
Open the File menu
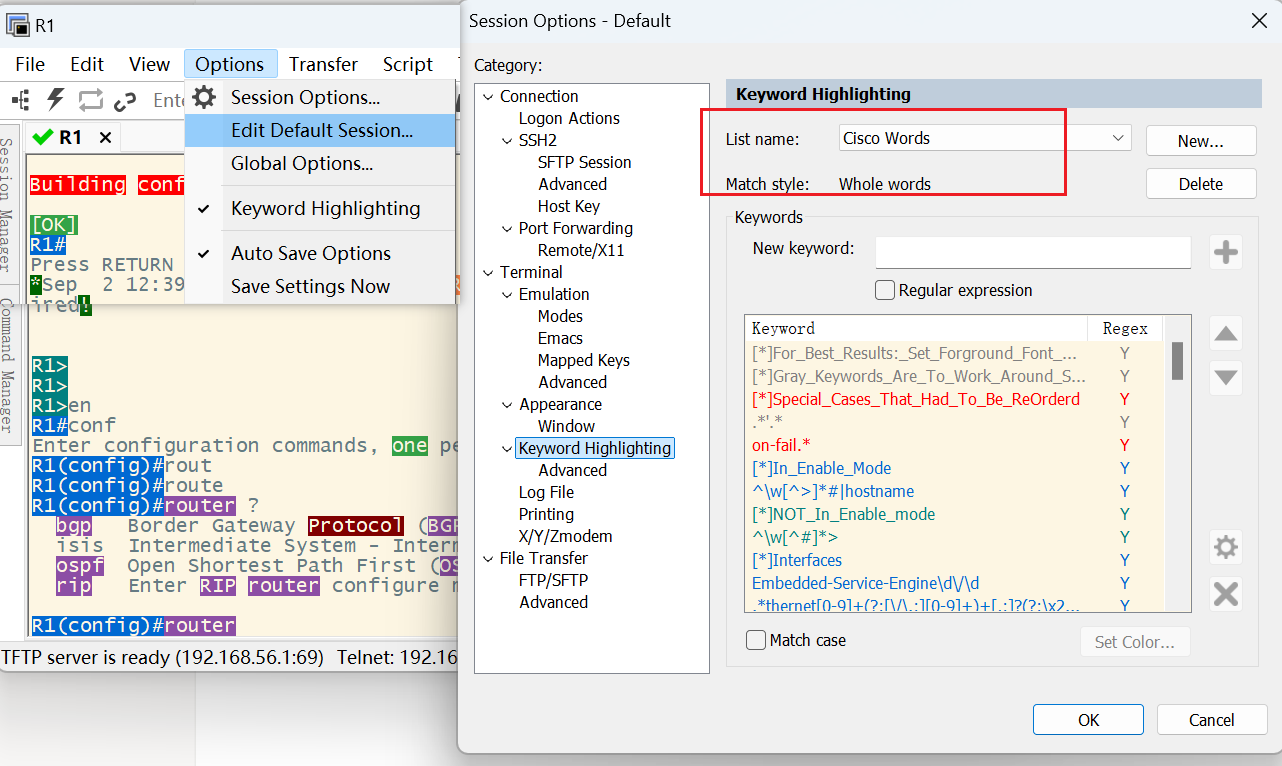point(30,64)
